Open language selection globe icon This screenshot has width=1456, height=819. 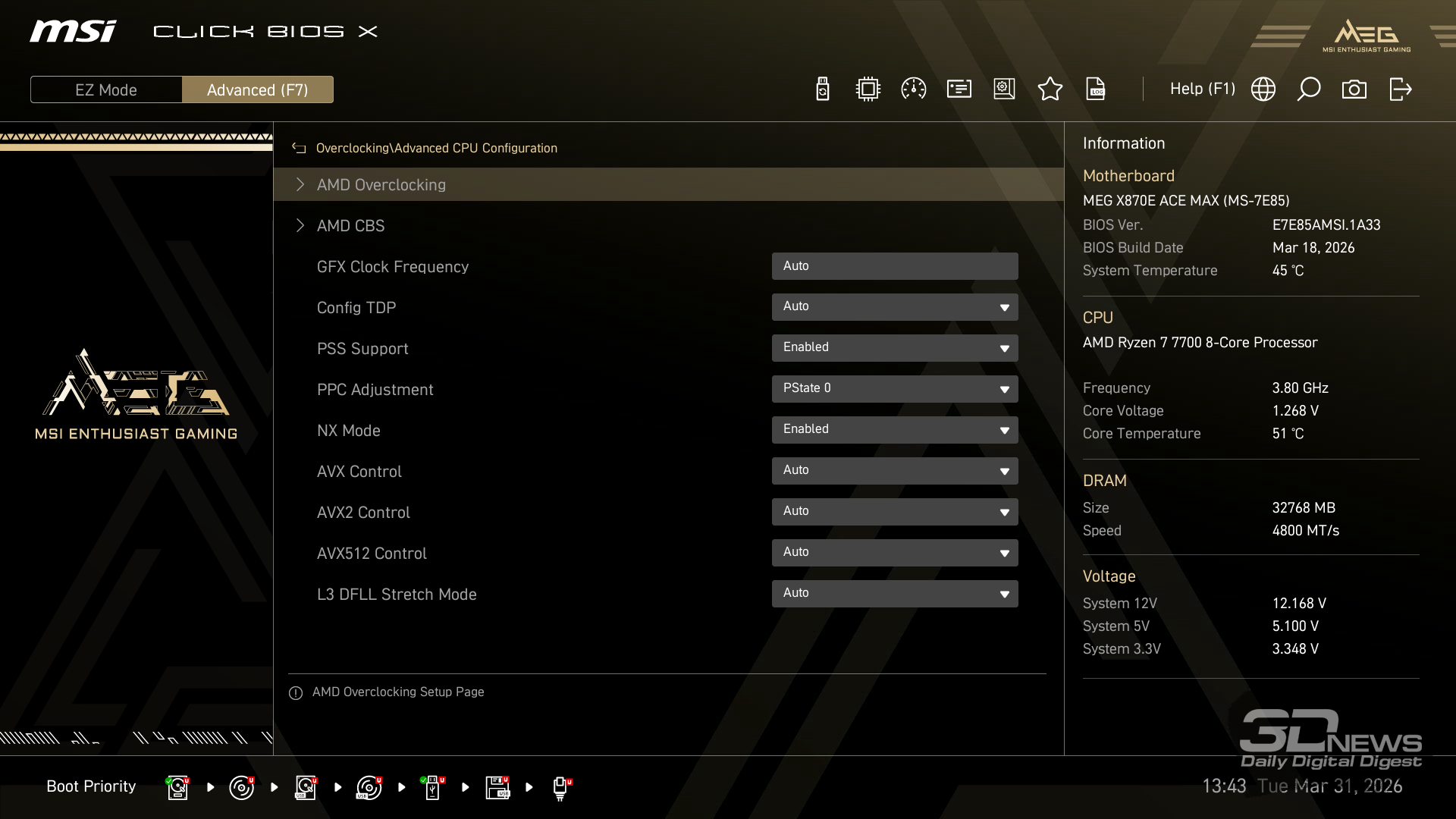coord(1263,89)
